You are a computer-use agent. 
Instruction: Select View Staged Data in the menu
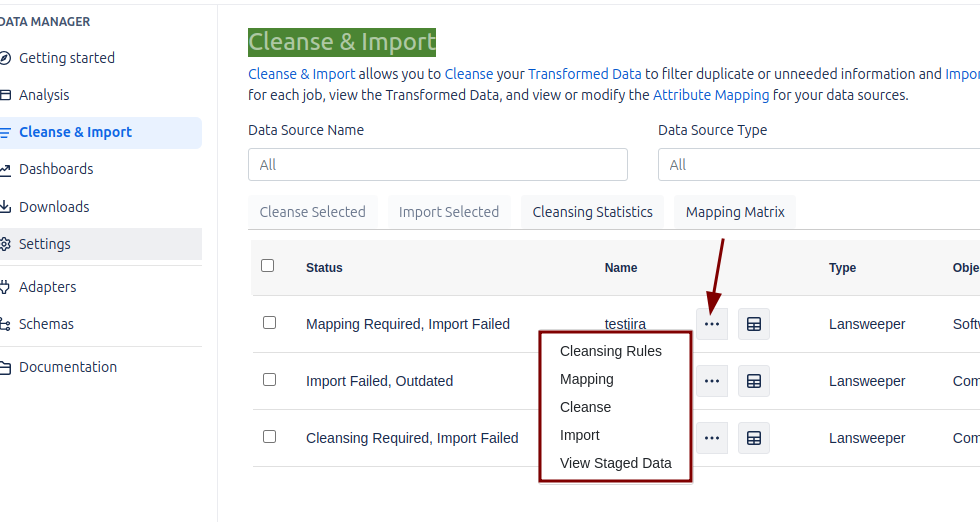tap(615, 463)
